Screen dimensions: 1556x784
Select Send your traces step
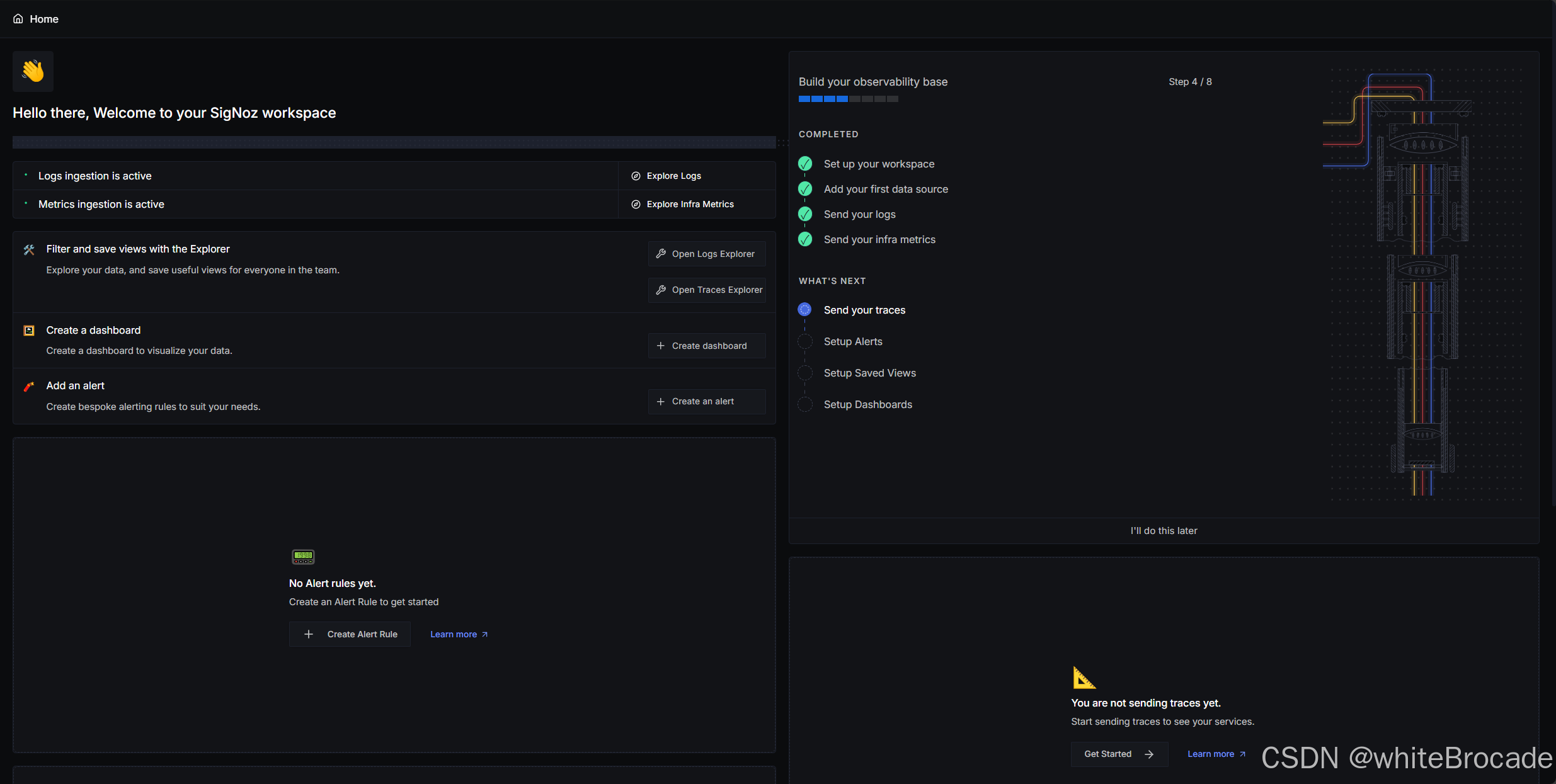864,310
